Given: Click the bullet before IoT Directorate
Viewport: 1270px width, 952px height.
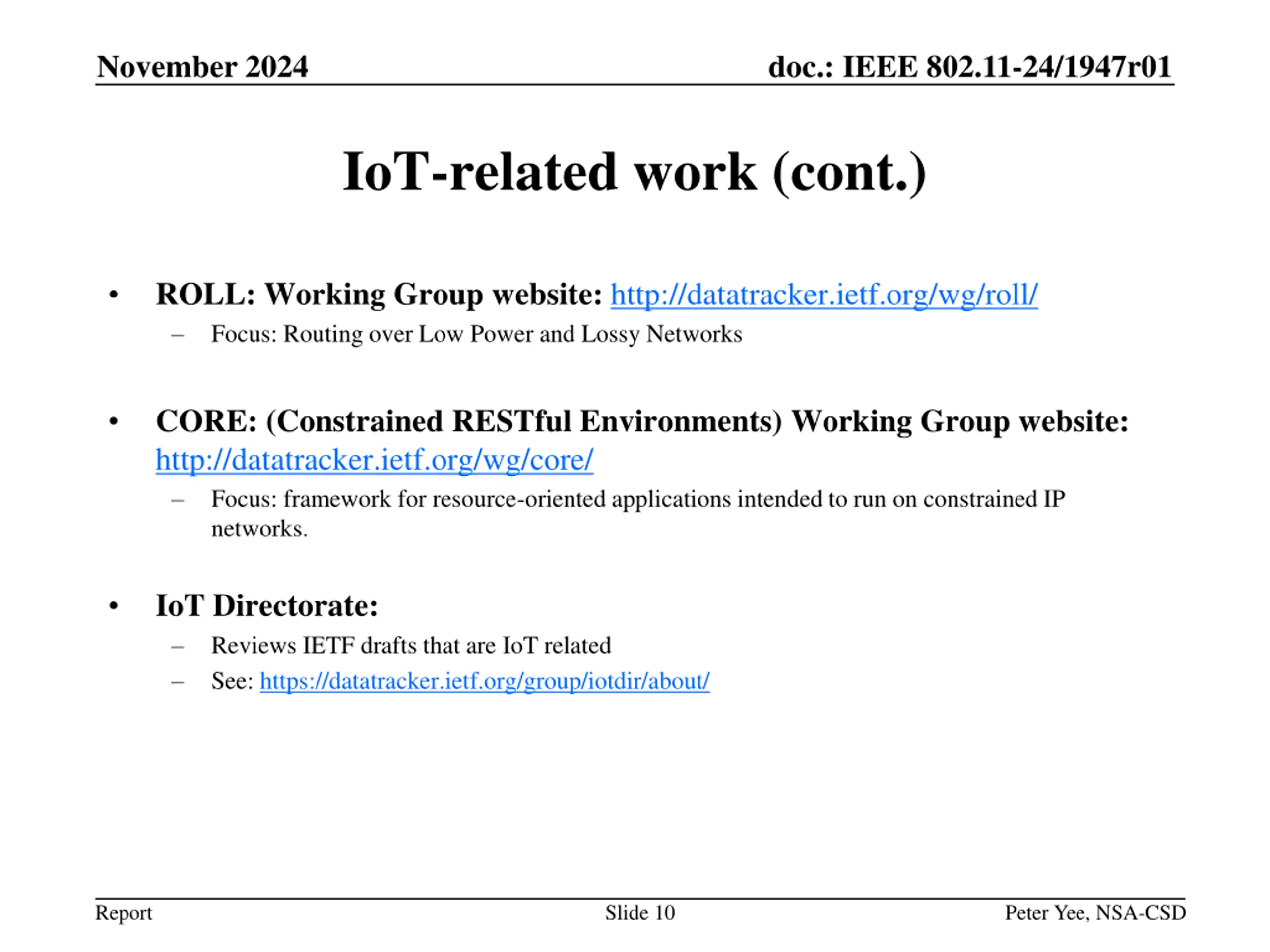Looking at the screenshot, I should pos(113,606).
